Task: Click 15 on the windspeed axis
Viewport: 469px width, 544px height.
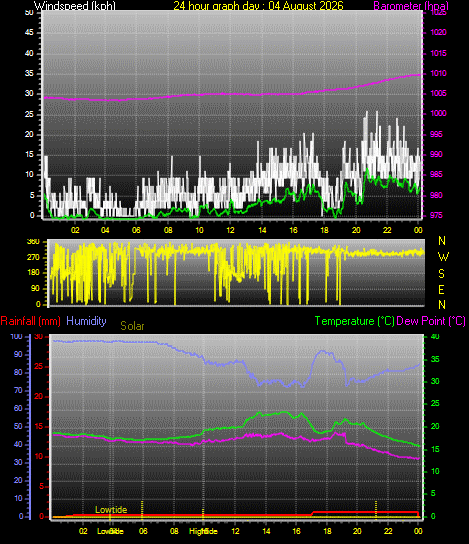Action: (x=29, y=155)
